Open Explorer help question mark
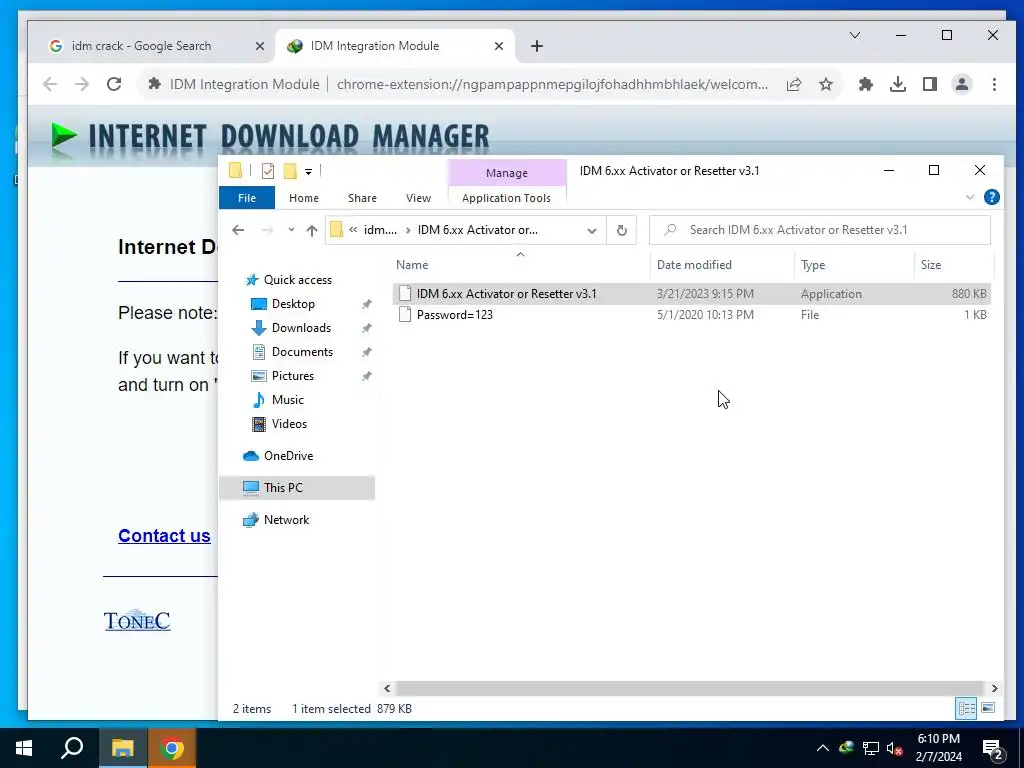 pos(991,197)
